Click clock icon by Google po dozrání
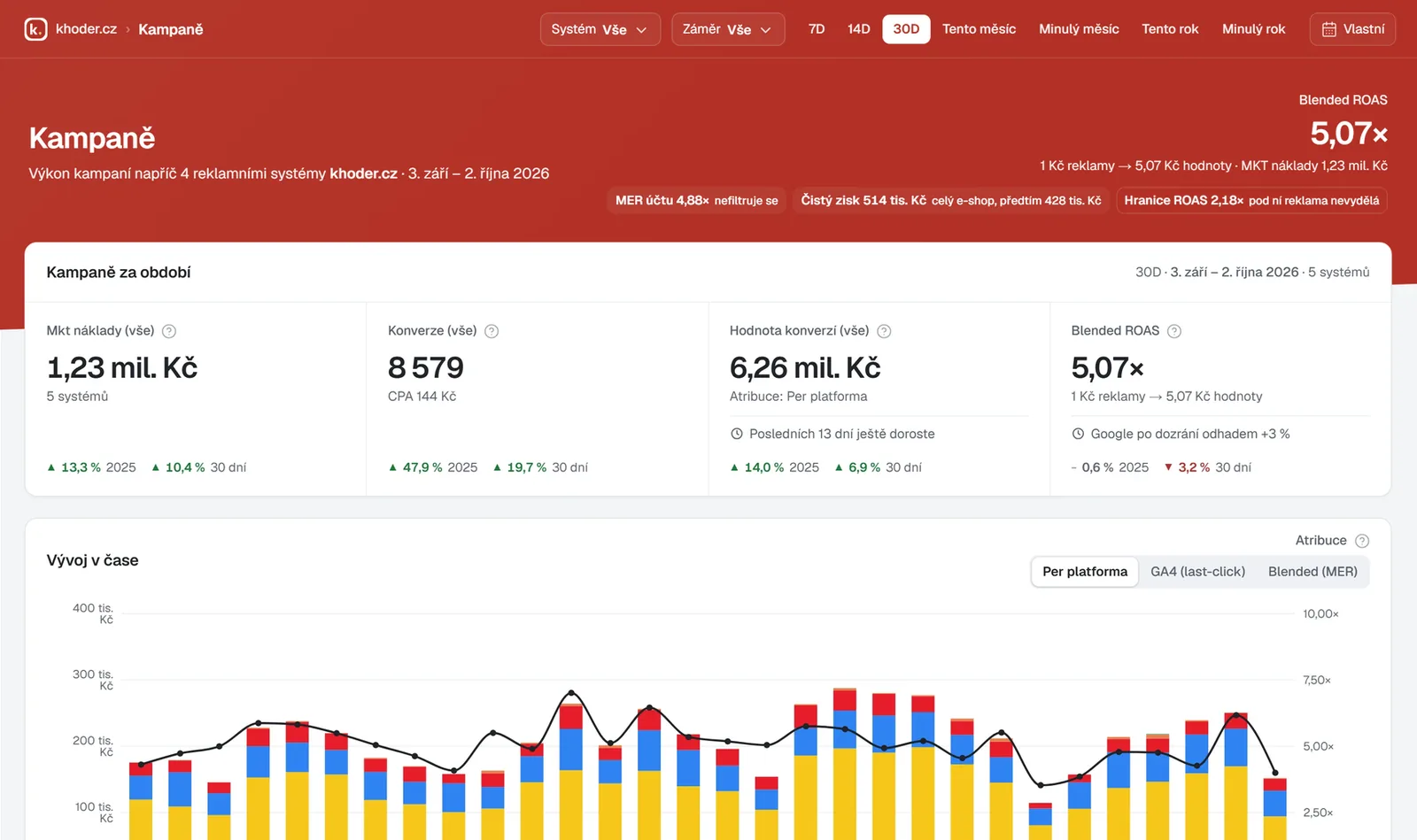 (1078, 434)
